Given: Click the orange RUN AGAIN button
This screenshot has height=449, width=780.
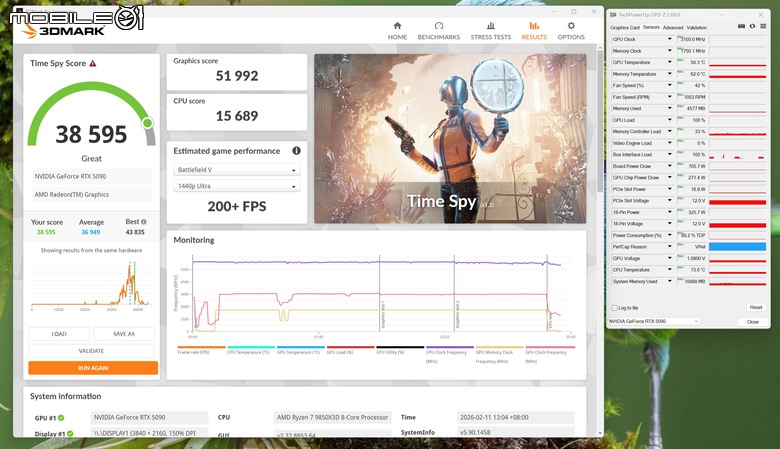Looking at the screenshot, I should tap(93, 368).
